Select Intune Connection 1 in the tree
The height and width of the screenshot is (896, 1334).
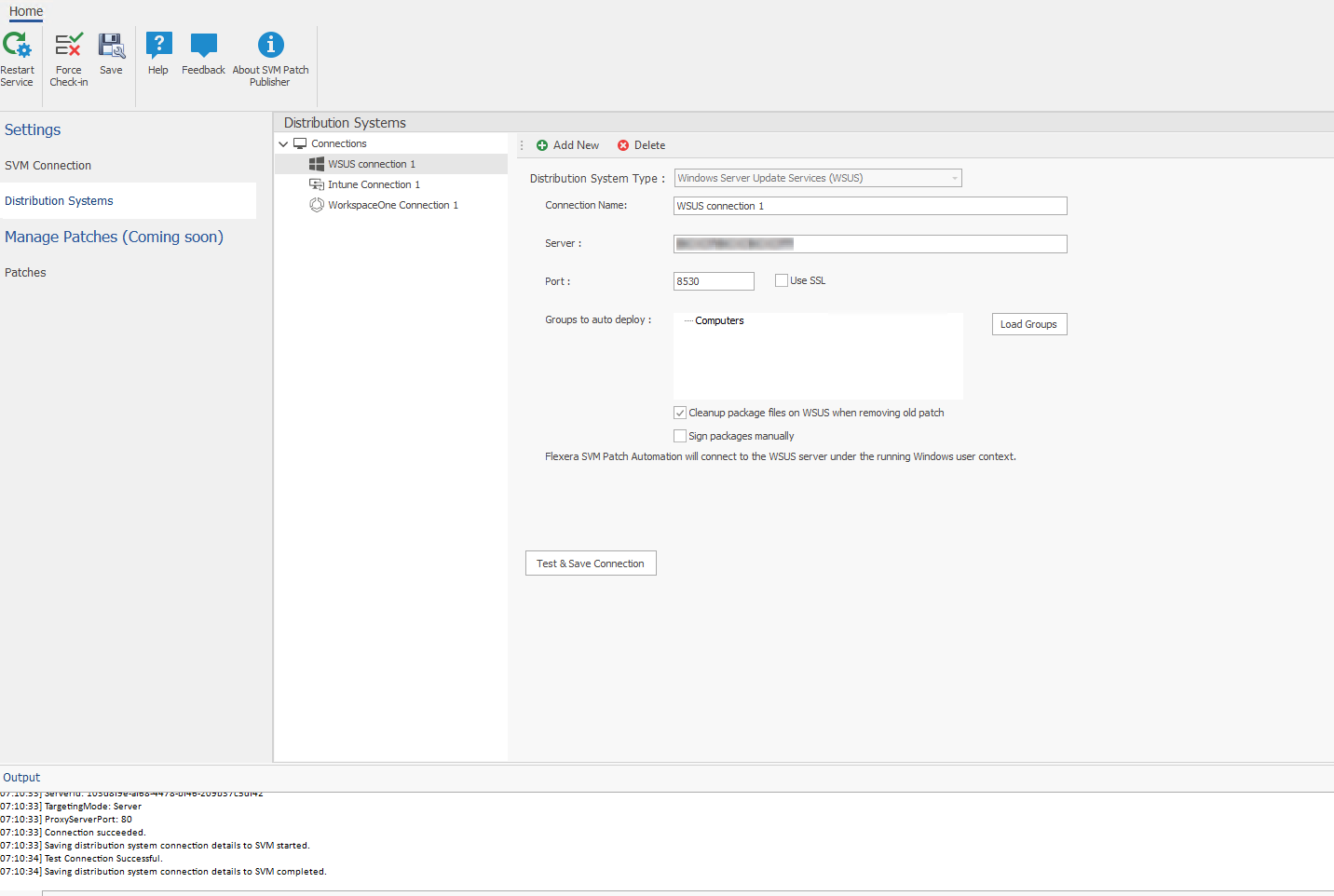[x=374, y=184]
